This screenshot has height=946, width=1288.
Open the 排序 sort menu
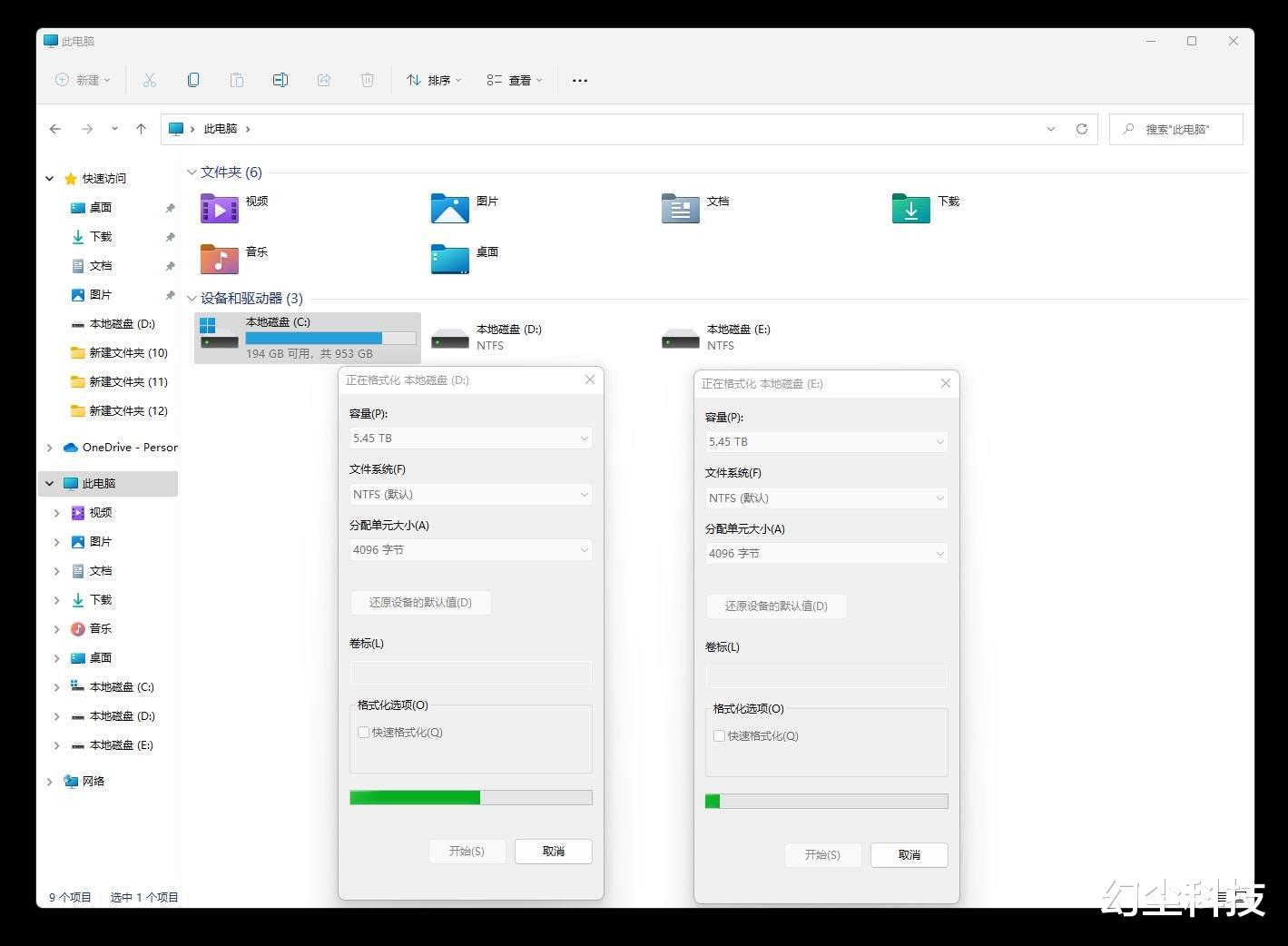(434, 80)
